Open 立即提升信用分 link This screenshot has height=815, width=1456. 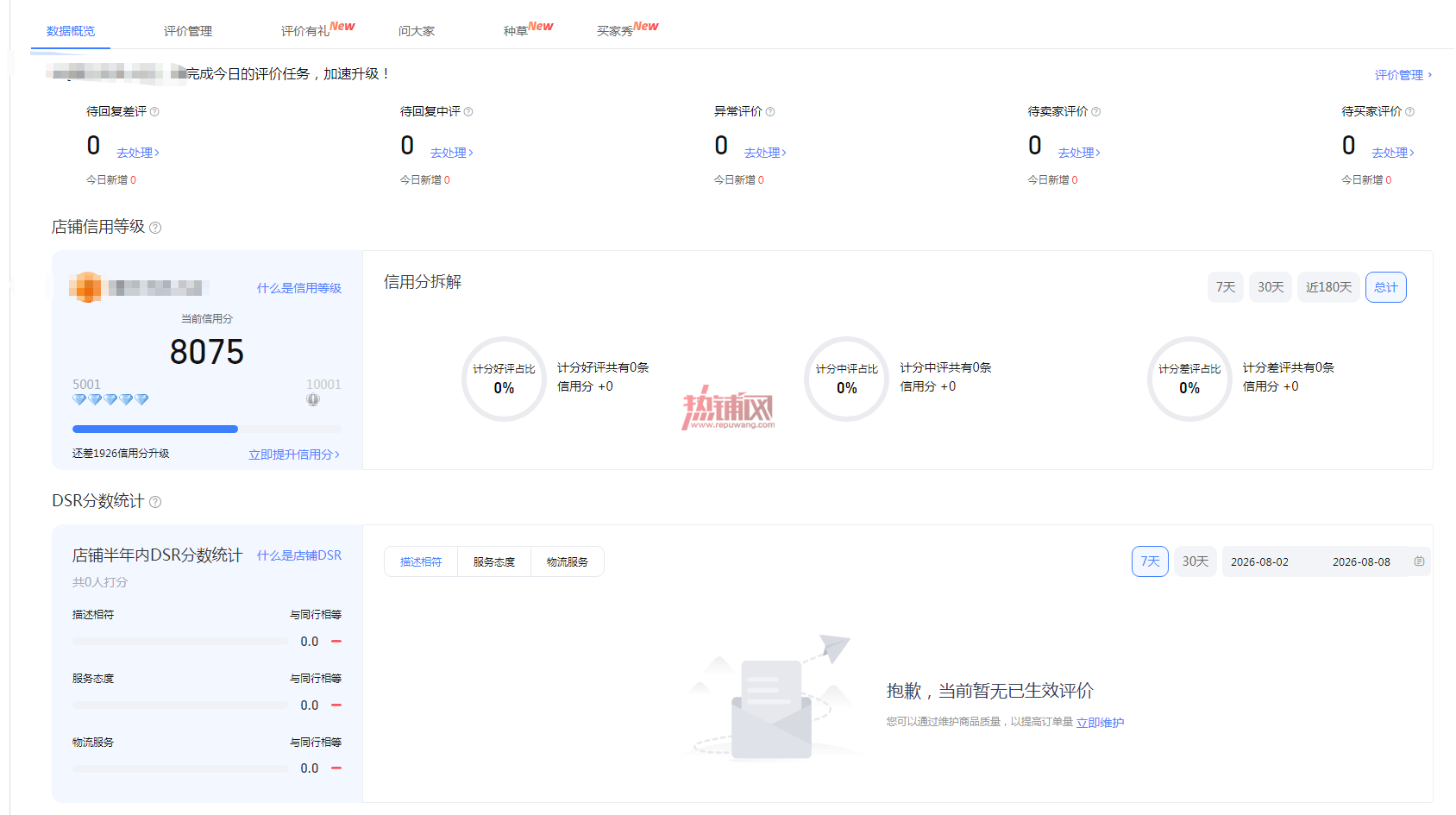(294, 455)
